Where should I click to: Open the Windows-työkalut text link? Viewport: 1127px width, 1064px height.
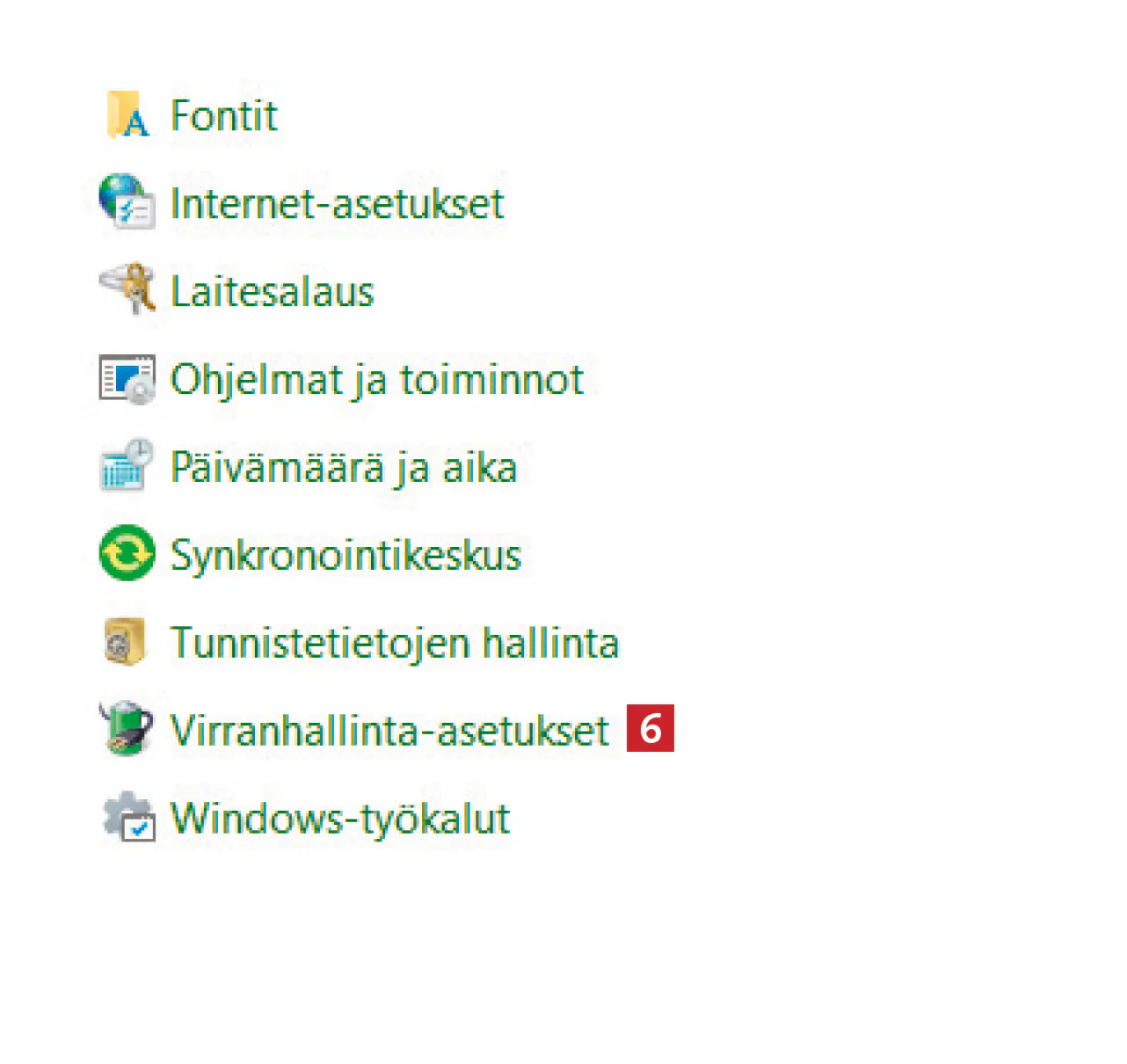pyautogui.click(x=340, y=819)
